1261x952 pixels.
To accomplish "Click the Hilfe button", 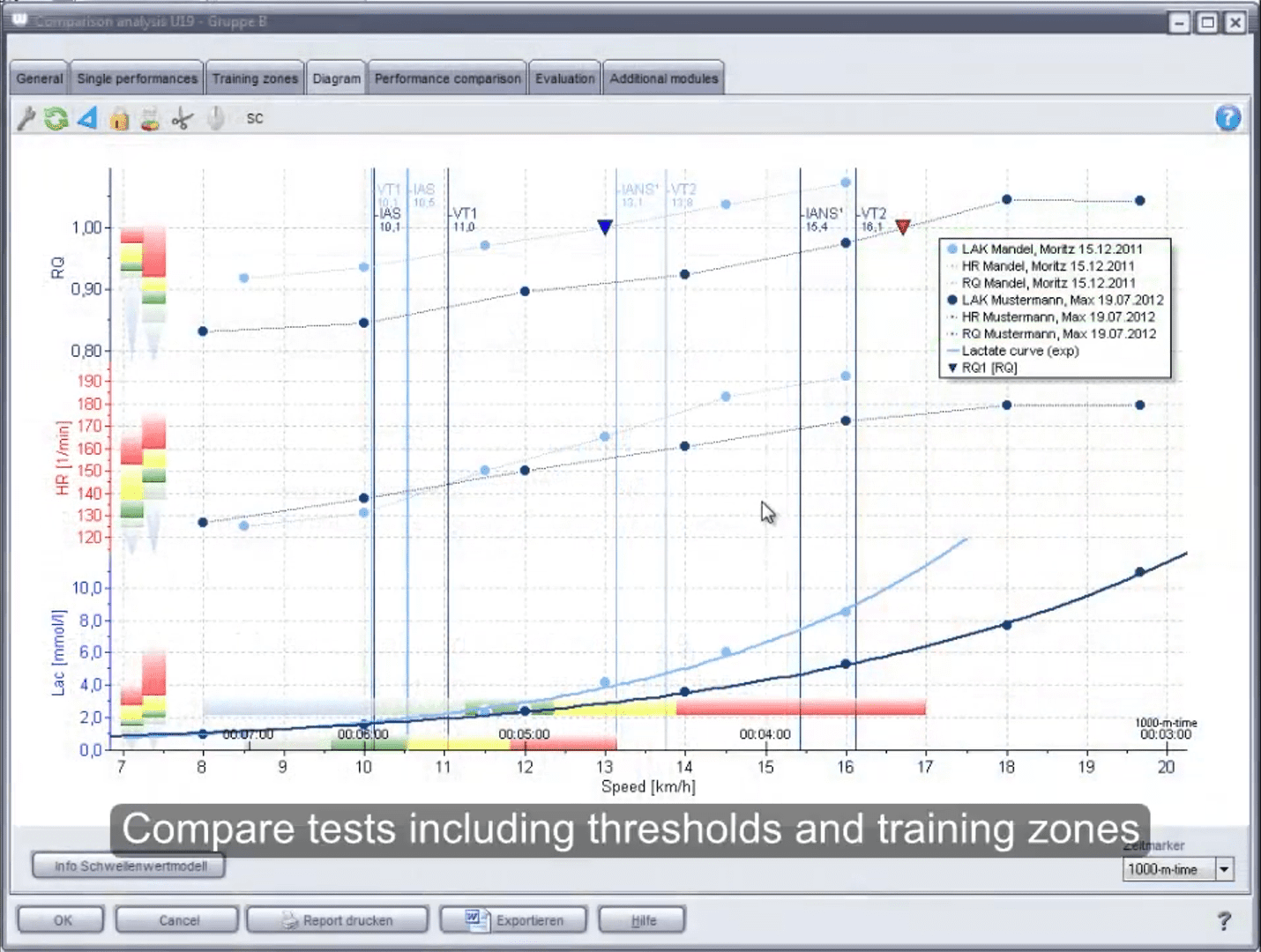I will point(642,920).
